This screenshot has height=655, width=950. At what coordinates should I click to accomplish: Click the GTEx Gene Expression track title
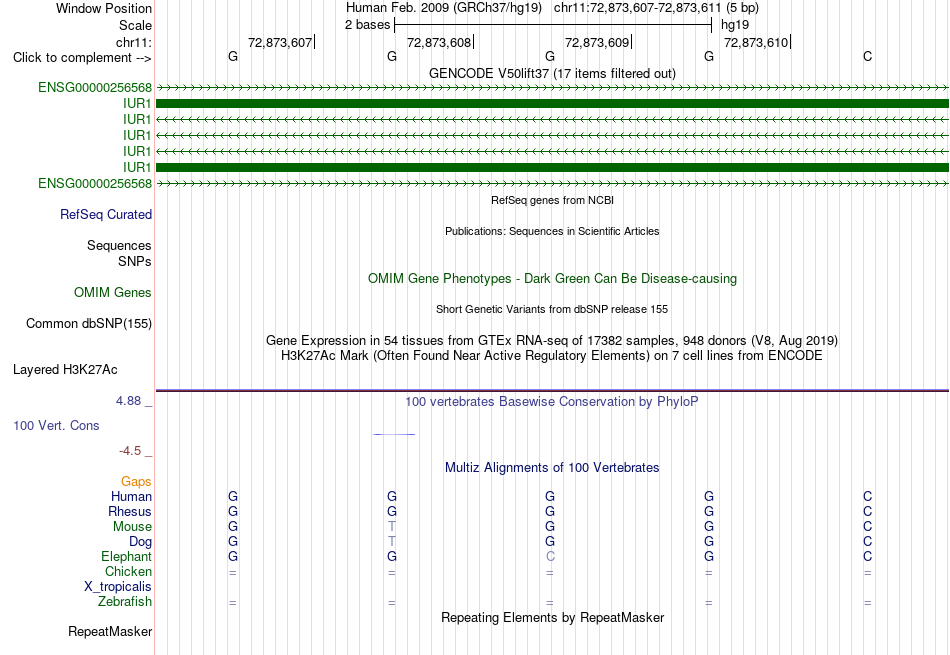pos(552,341)
